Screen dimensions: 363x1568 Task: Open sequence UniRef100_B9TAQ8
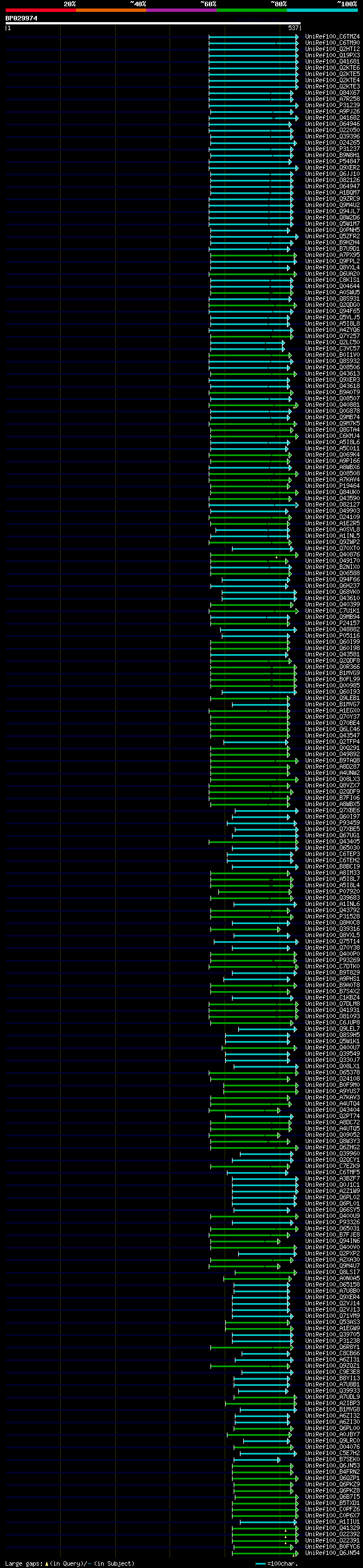tap(332, 760)
